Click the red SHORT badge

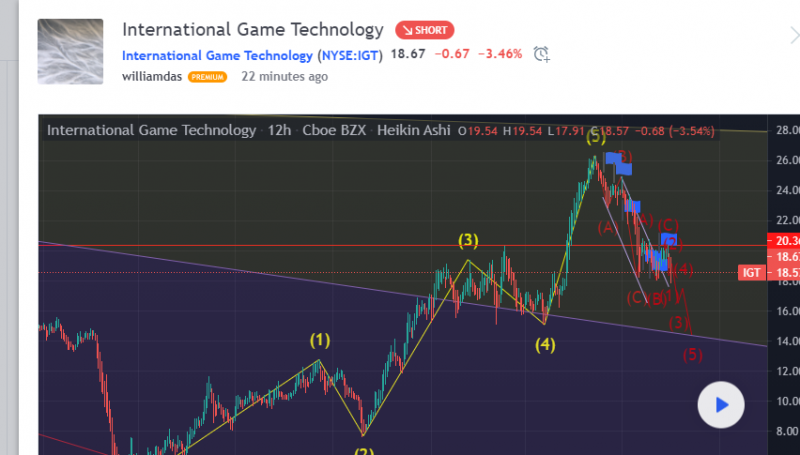pyautogui.click(x=425, y=30)
